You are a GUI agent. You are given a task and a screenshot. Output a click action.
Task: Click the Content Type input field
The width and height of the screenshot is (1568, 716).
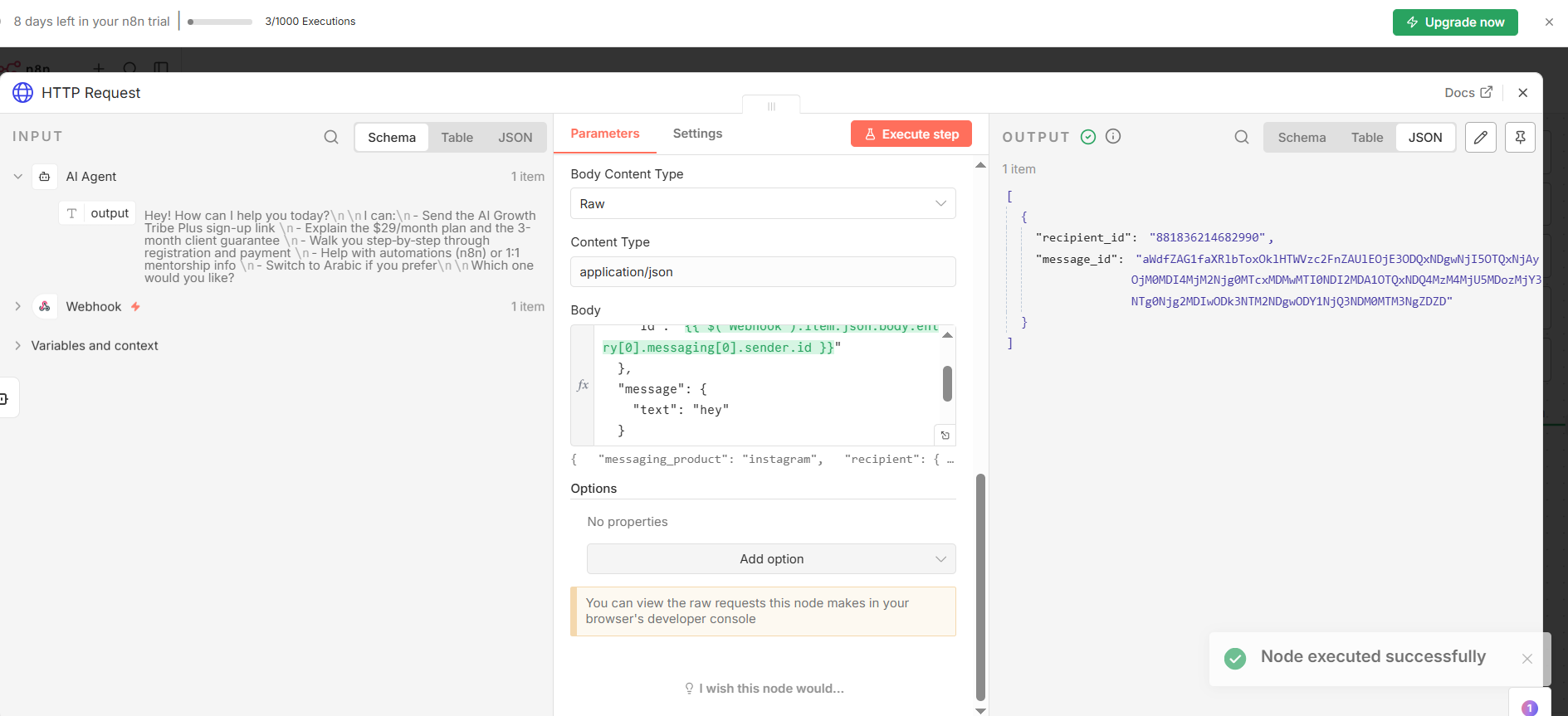tap(762, 272)
